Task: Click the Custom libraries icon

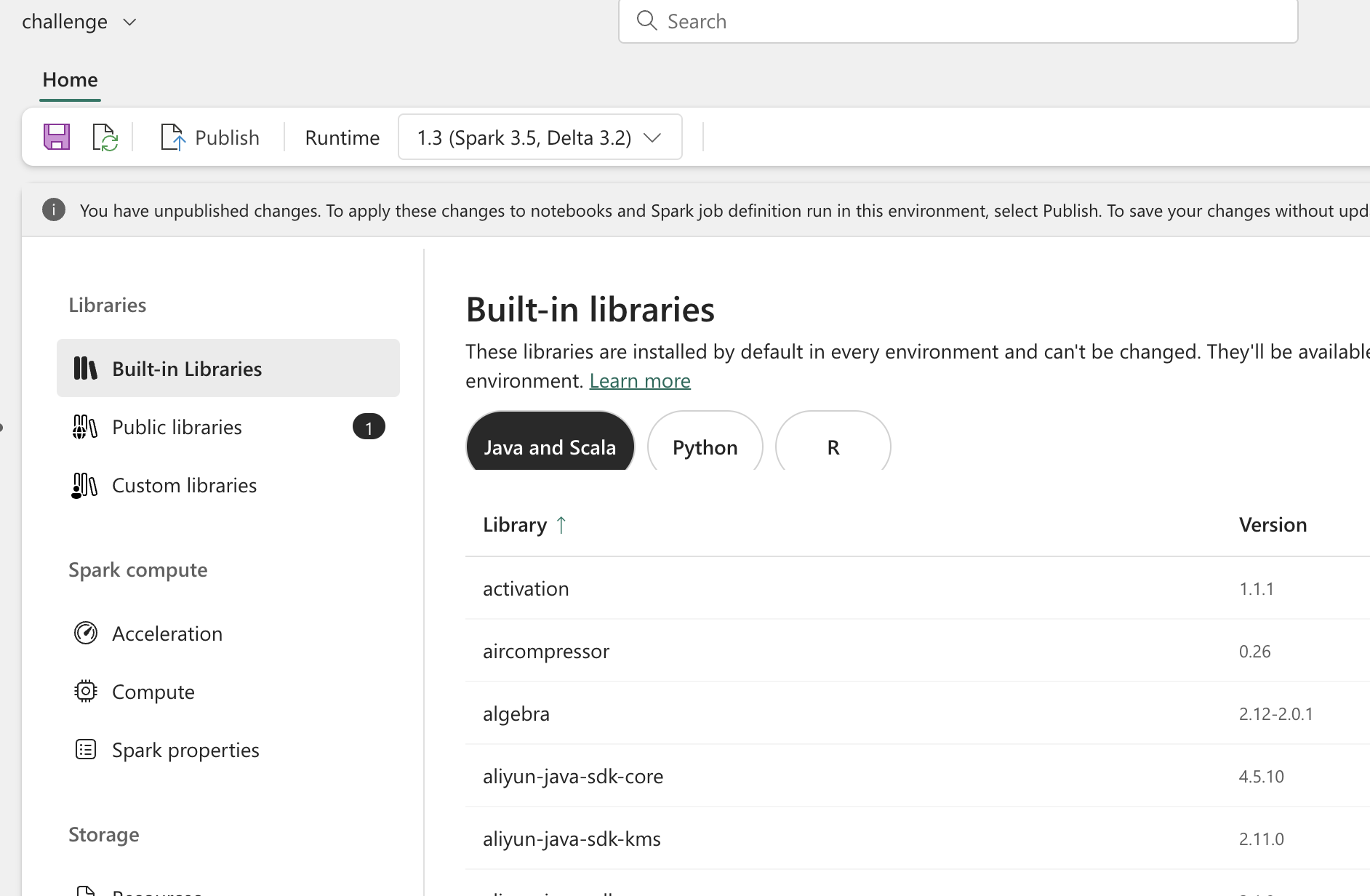Action: click(x=84, y=485)
